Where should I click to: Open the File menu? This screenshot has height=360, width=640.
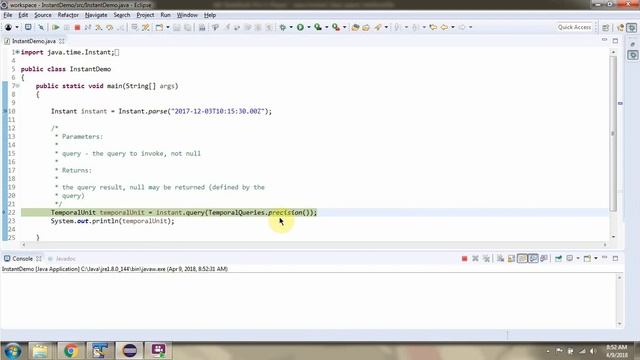click(8, 15)
